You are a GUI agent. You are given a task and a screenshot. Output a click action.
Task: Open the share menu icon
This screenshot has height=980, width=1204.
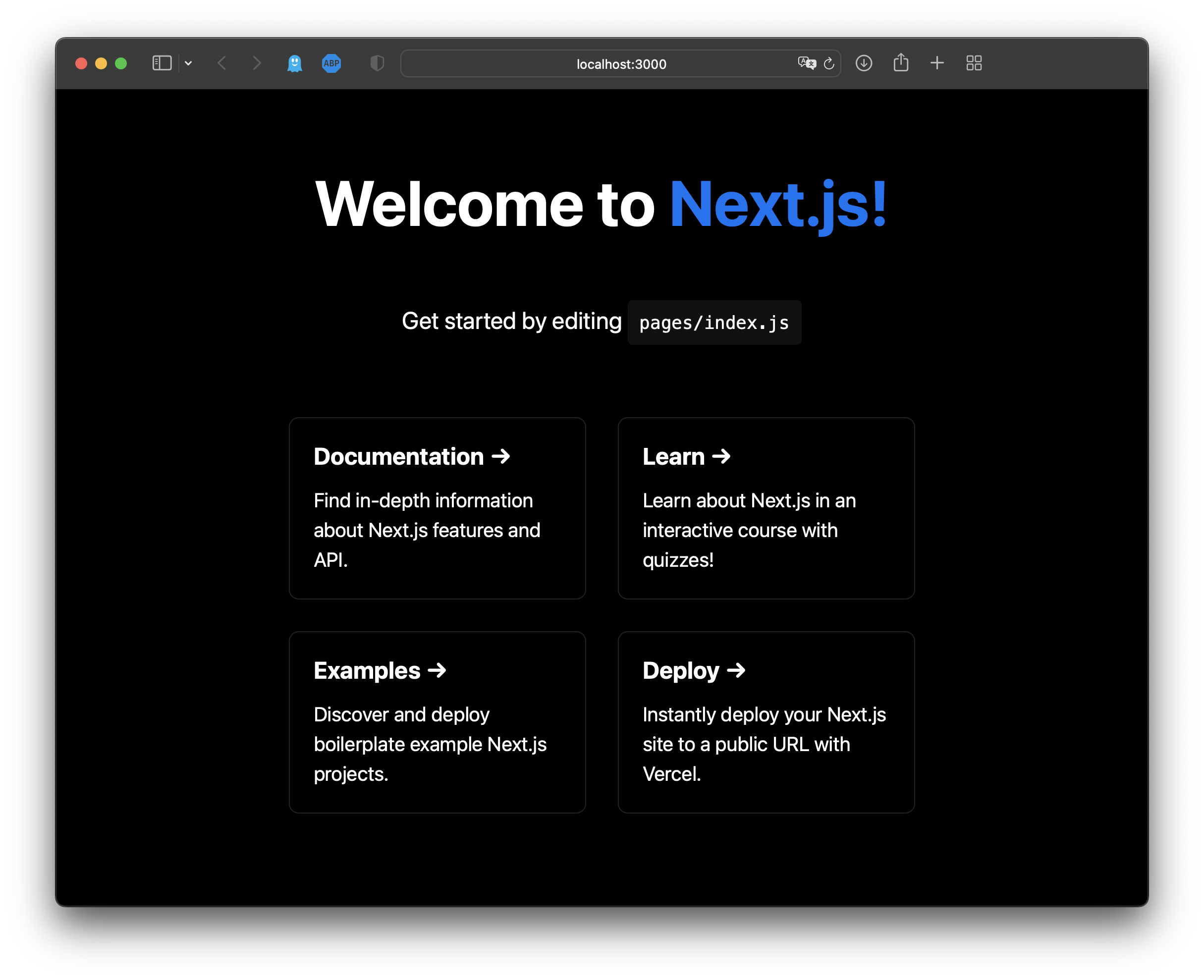coord(901,62)
